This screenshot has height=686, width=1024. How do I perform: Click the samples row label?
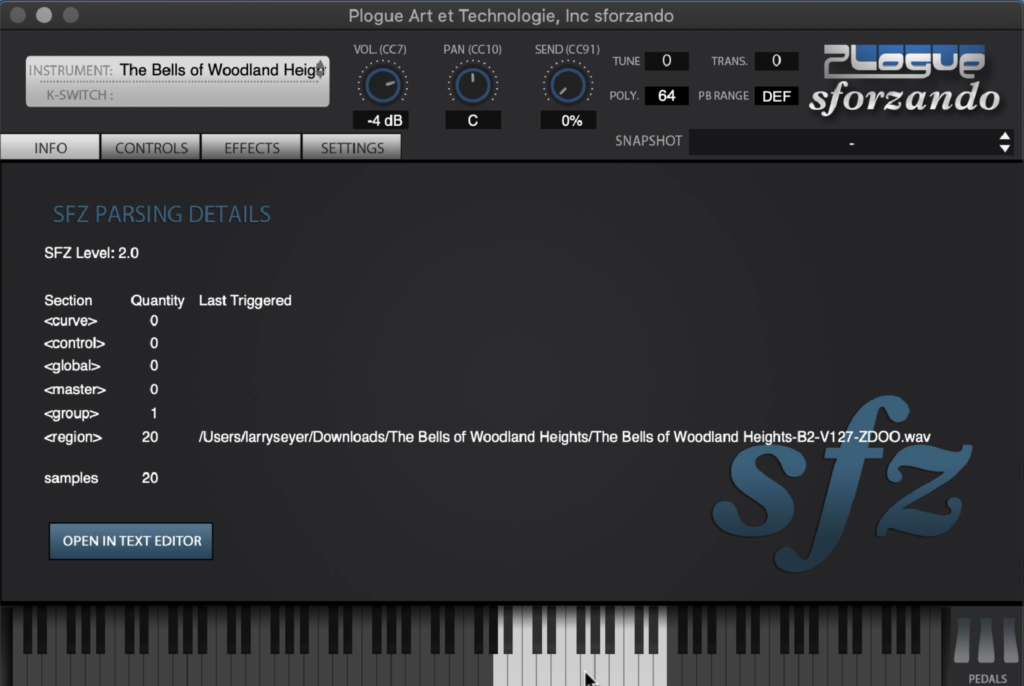tap(71, 478)
